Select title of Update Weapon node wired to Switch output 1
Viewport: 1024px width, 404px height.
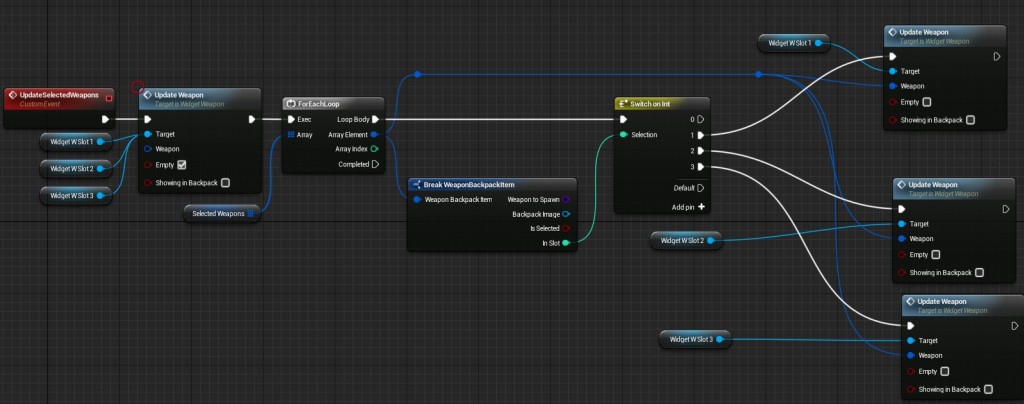coord(923,31)
